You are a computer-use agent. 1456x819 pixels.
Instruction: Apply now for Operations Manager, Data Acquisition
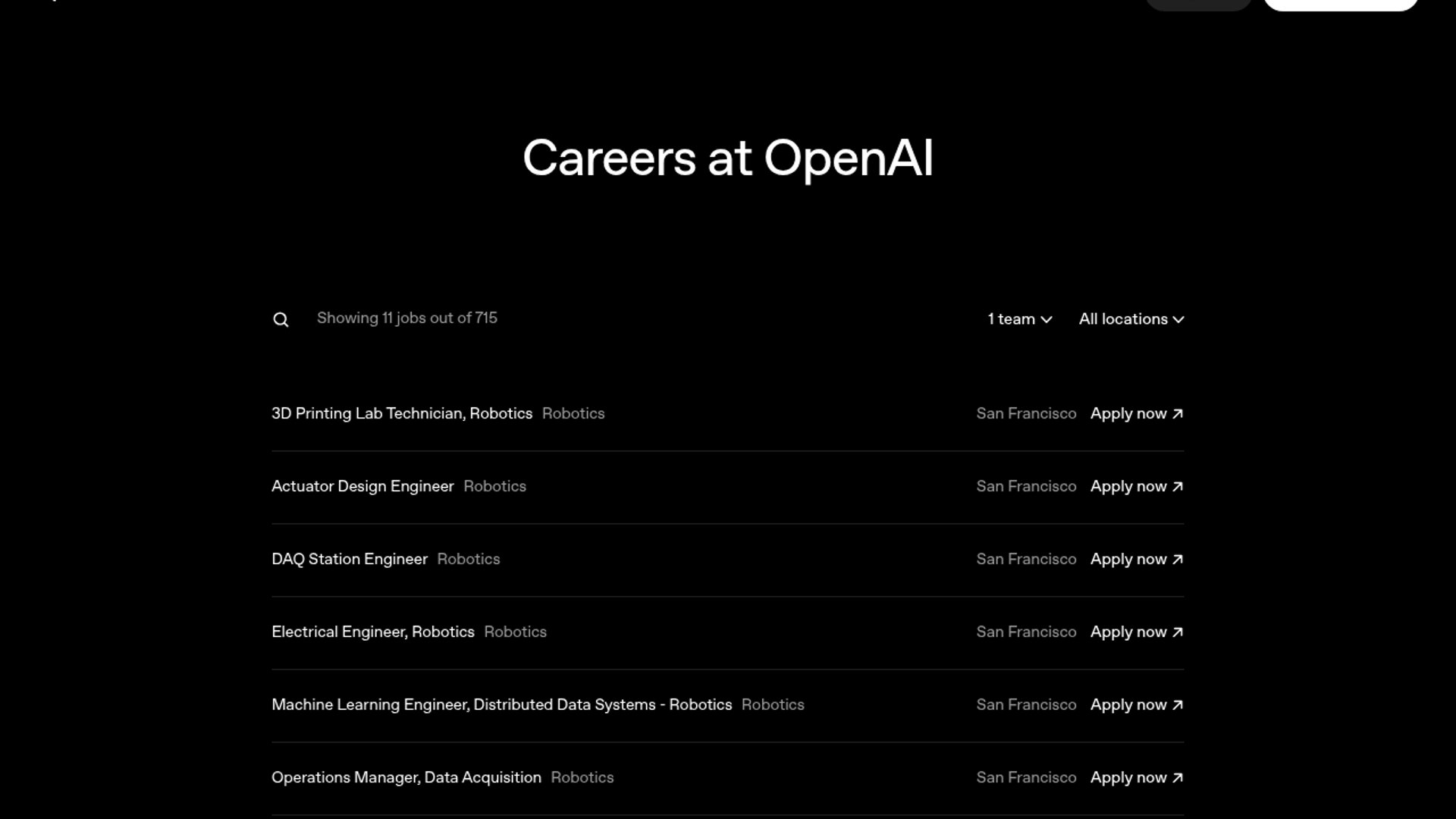pyautogui.click(x=1137, y=777)
